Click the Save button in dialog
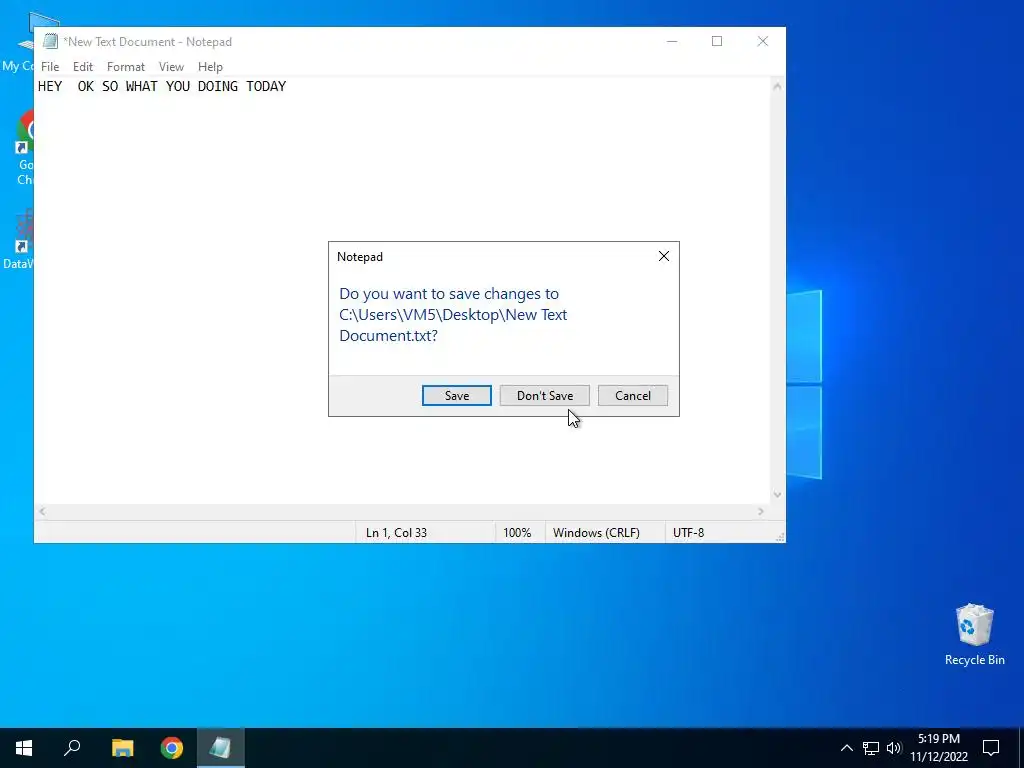Viewport: 1024px width, 768px height. (456, 395)
